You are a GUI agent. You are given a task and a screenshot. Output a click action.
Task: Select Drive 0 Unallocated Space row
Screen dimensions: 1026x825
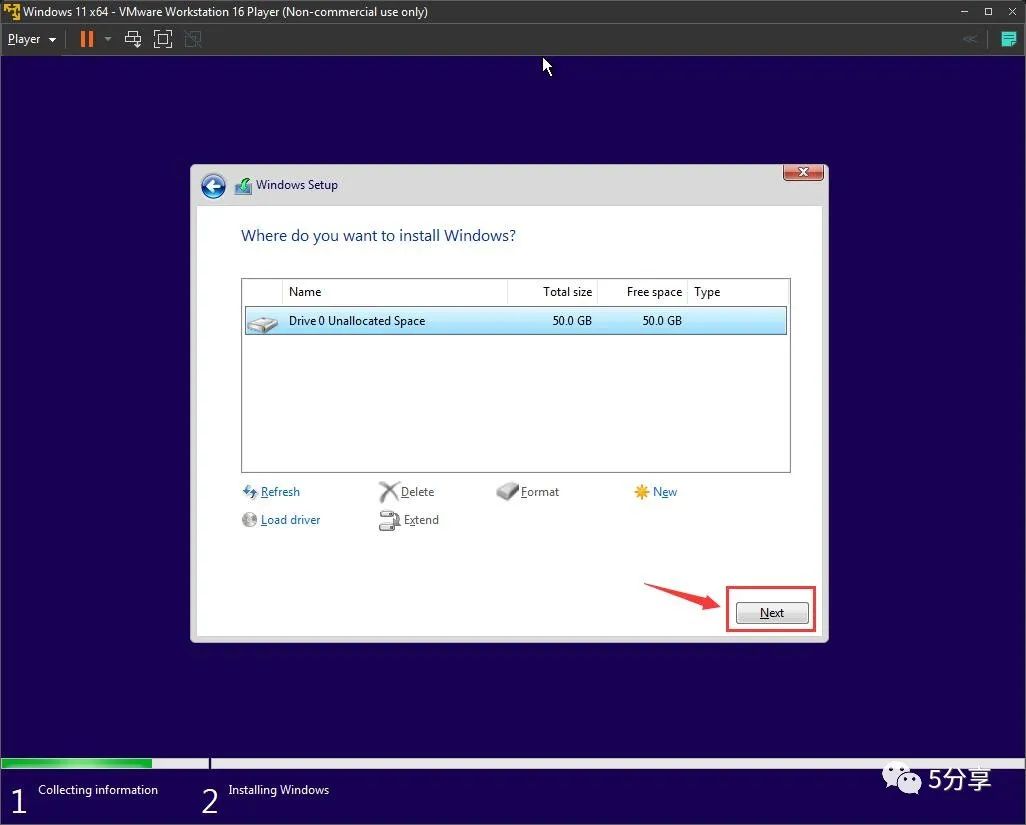pyautogui.click(x=516, y=321)
